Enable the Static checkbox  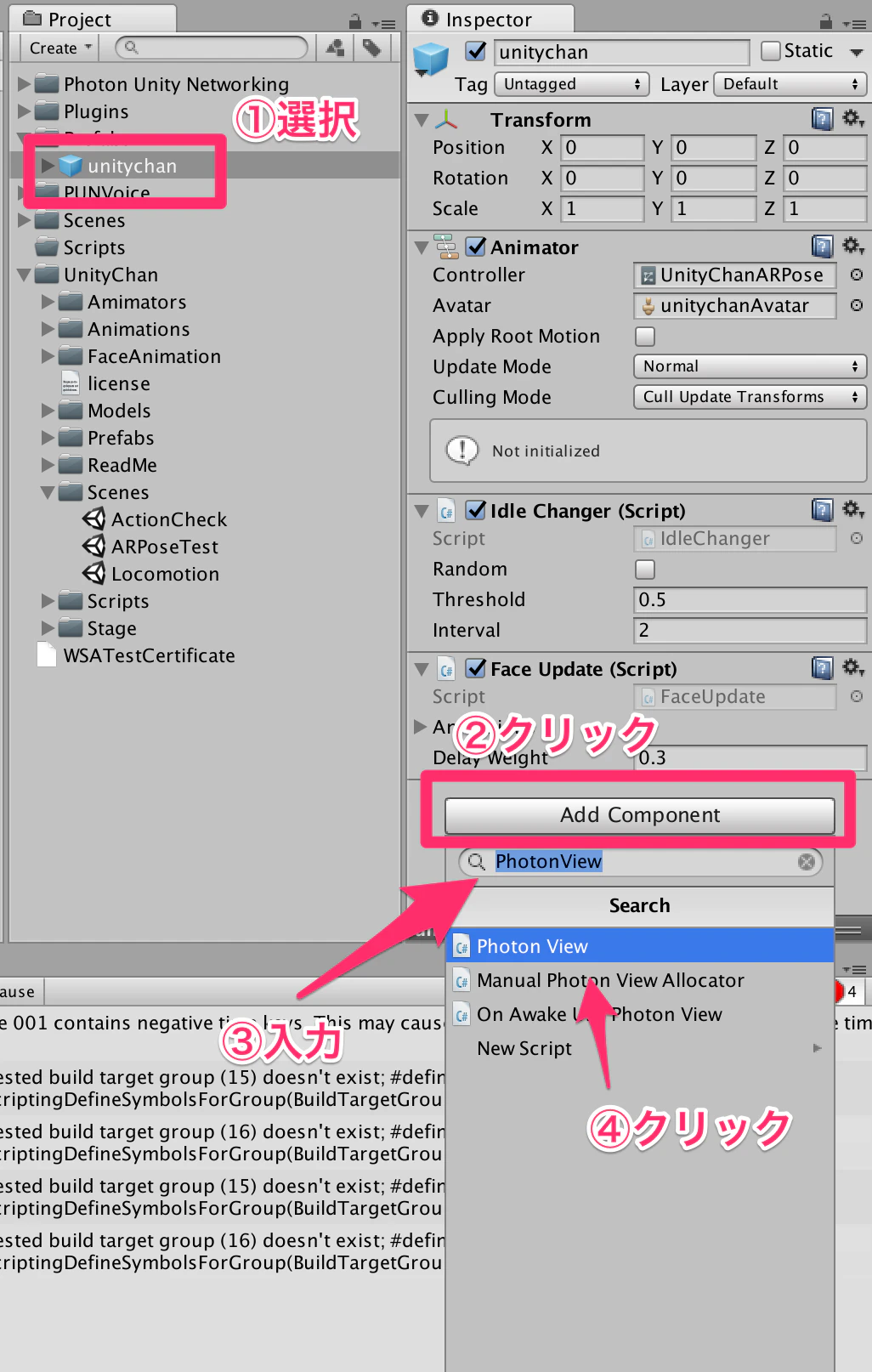pos(771,51)
